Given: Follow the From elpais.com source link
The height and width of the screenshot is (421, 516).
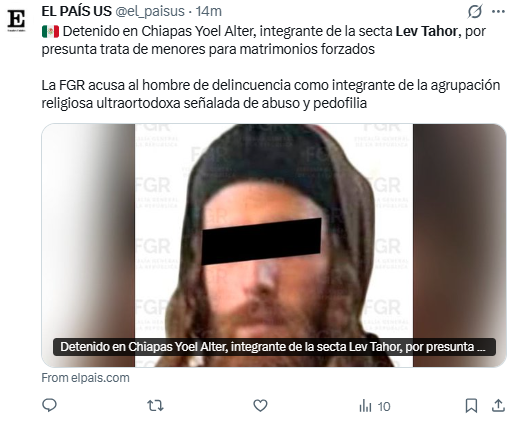Looking at the screenshot, I should point(85,378).
